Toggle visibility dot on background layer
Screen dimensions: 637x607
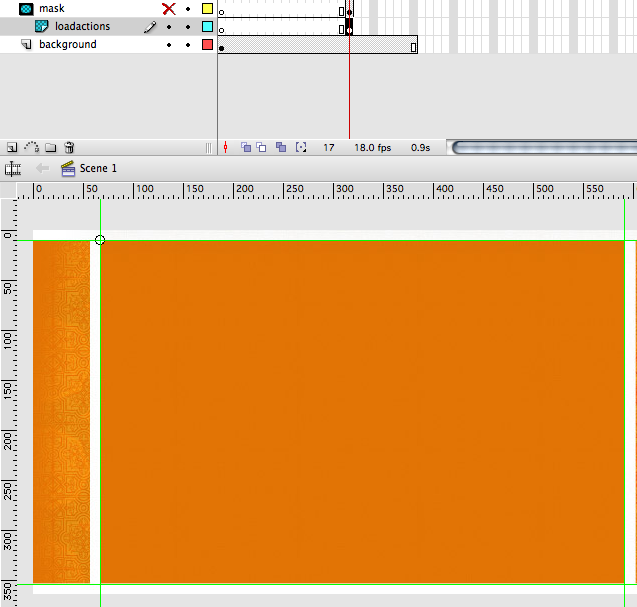click(169, 45)
